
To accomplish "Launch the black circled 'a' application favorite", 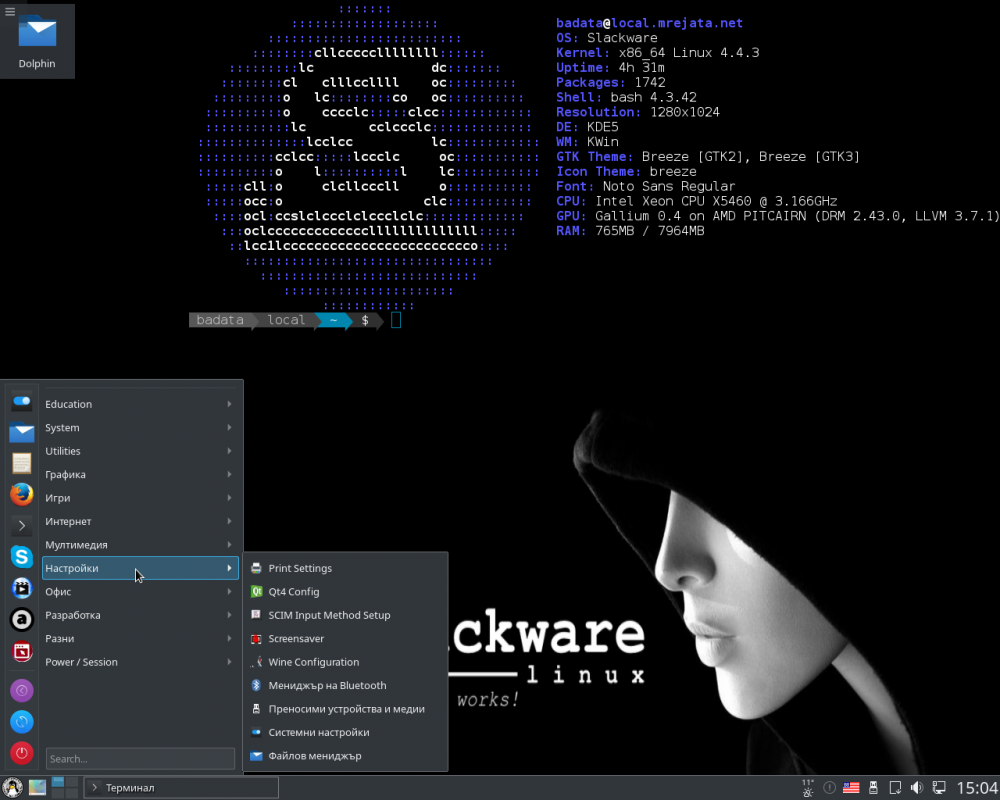I will (22, 619).
